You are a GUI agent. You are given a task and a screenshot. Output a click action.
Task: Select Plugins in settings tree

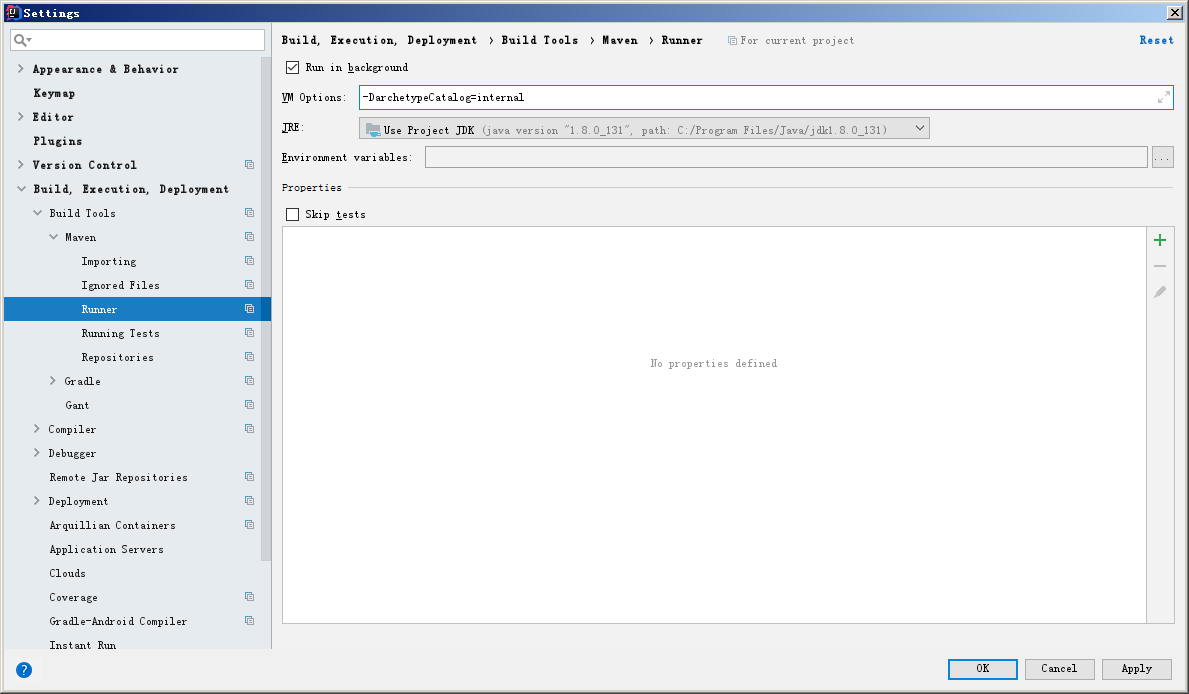58,141
